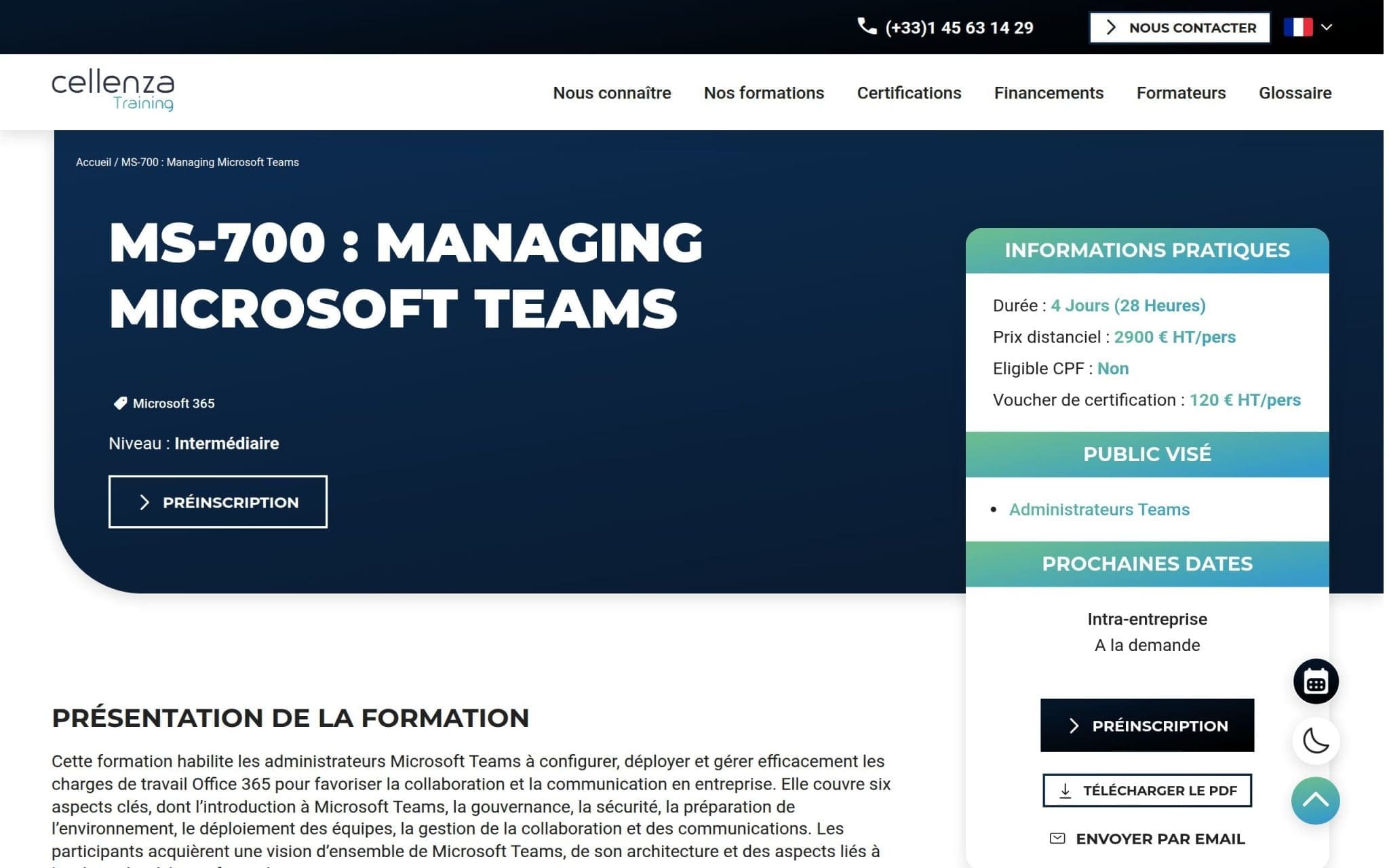The image size is (1389, 868).
Task: Click the Prochaines dates section header
Action: pyautogui.click(x=1147, y=564)
